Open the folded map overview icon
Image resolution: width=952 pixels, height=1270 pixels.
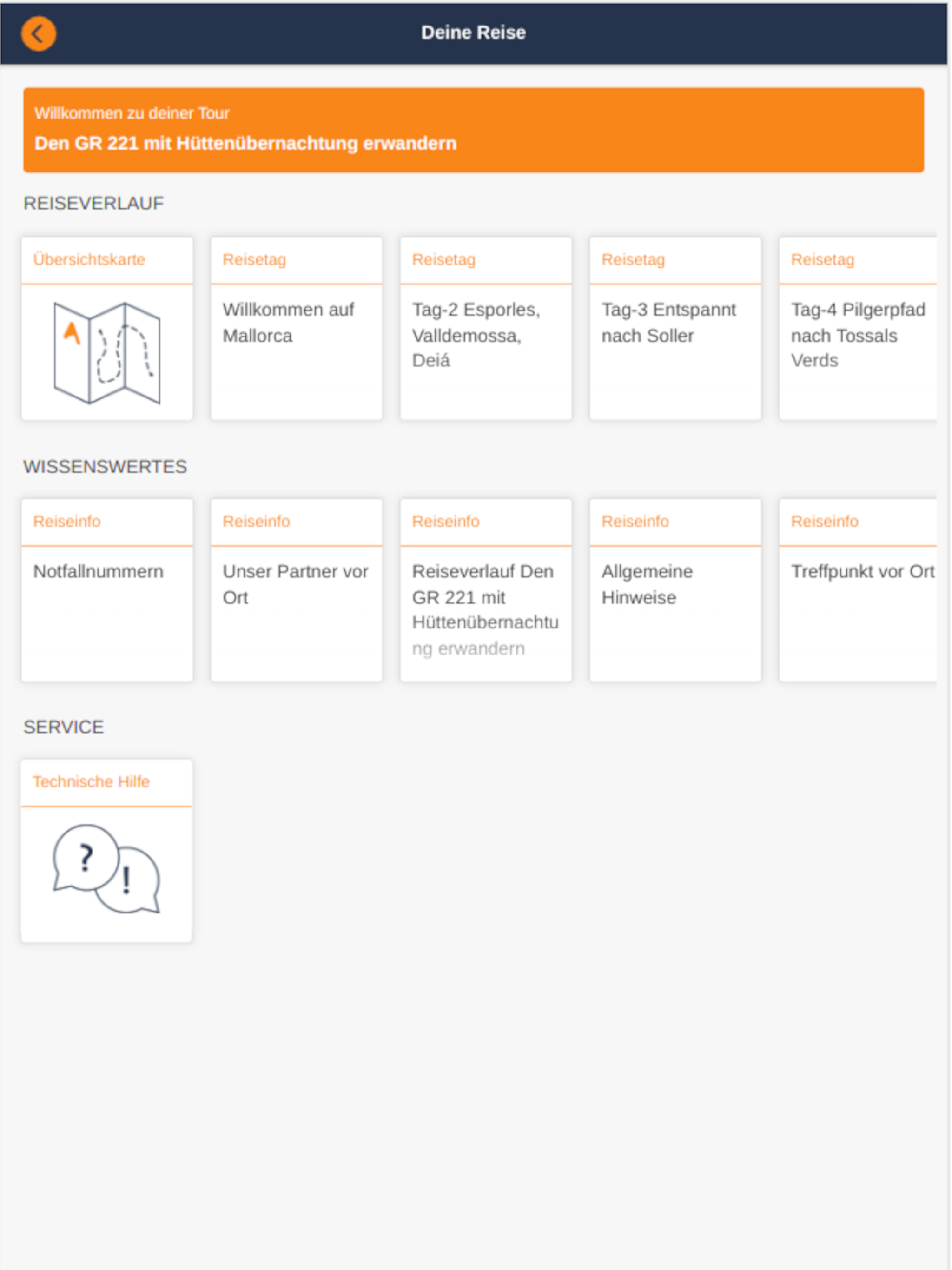(x=107, y=353)
